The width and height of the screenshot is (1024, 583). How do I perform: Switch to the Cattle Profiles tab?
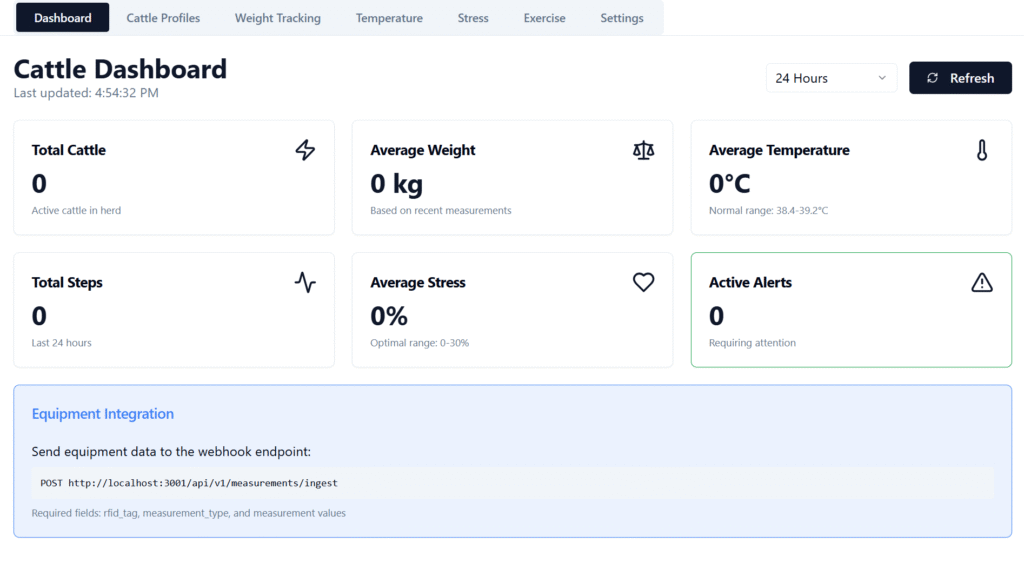point(163,18)
